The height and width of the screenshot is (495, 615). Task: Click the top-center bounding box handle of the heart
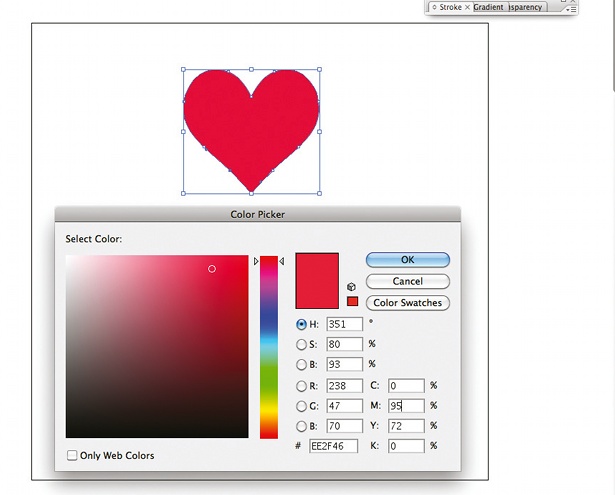251,69
